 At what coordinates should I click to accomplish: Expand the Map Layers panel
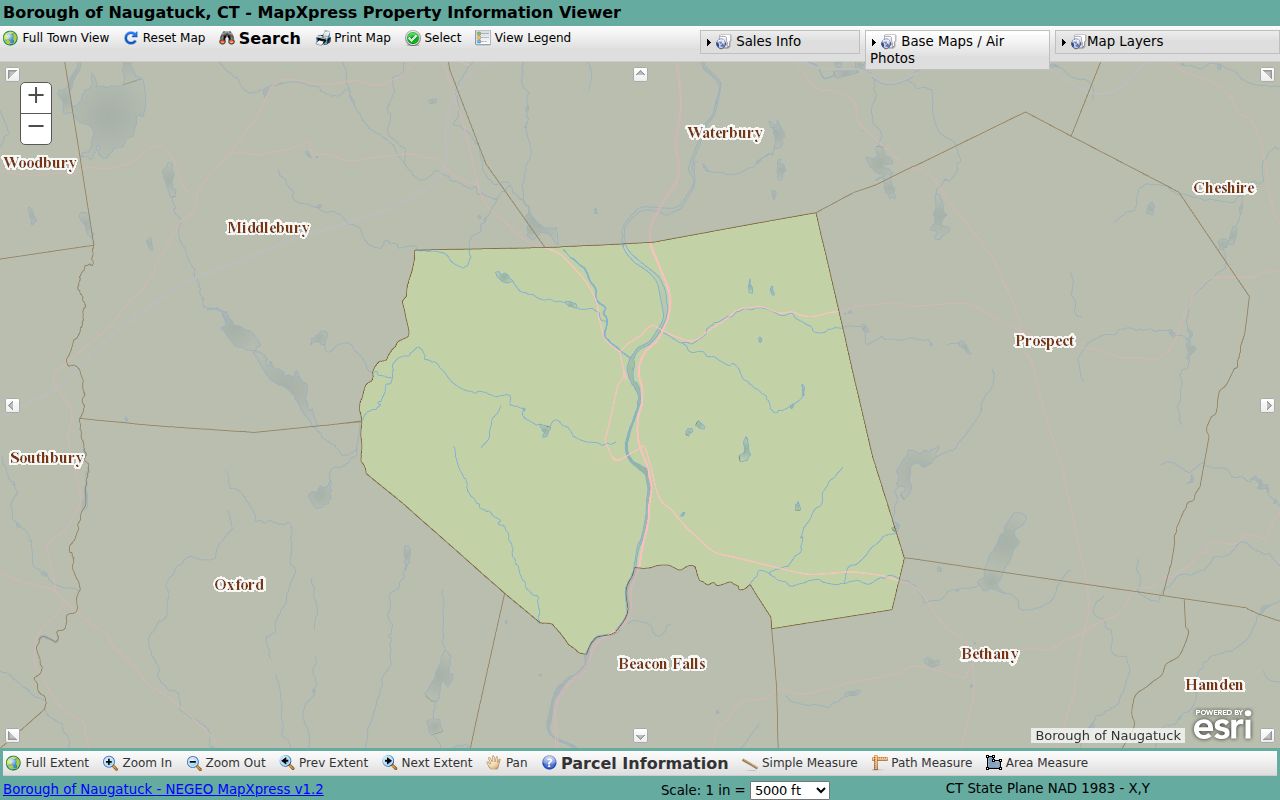1165,42
